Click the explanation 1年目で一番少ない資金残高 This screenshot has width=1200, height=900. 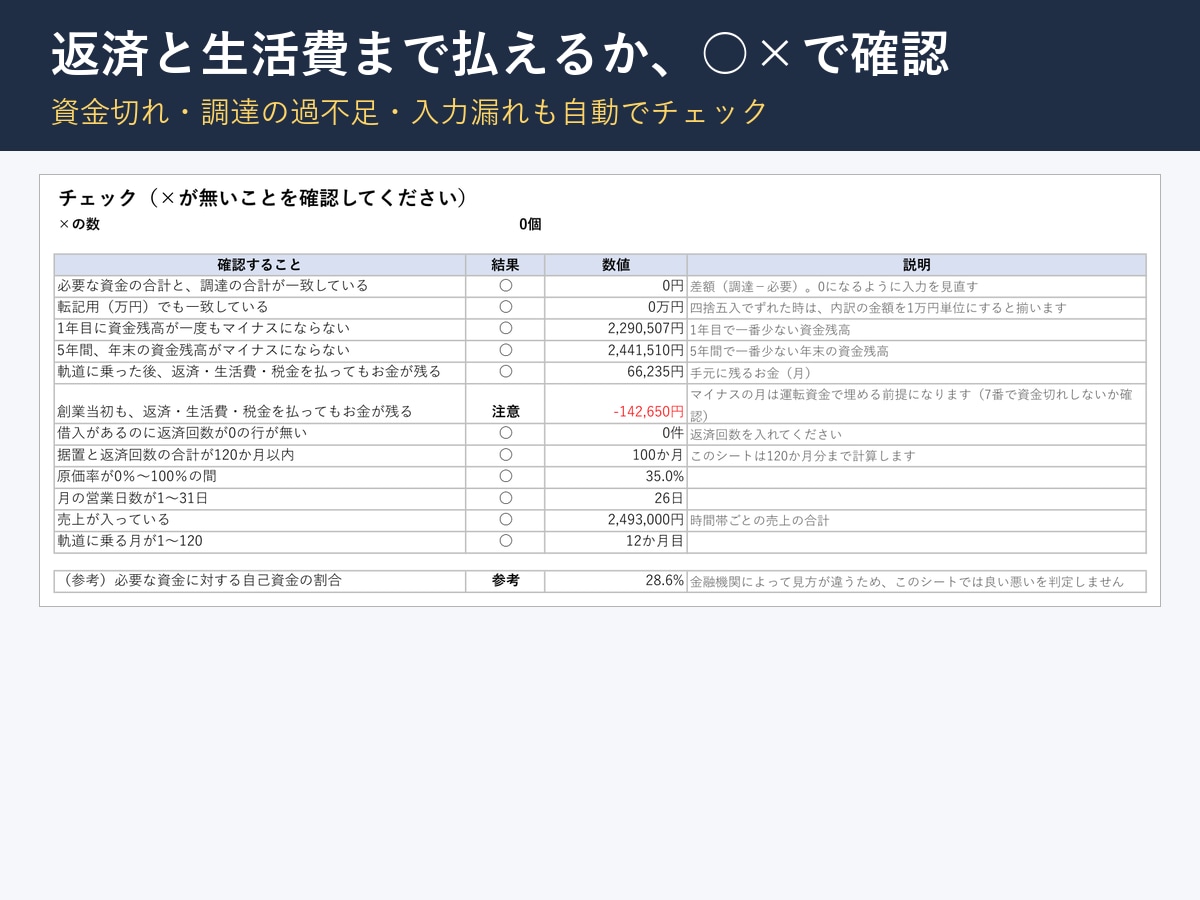770,330
